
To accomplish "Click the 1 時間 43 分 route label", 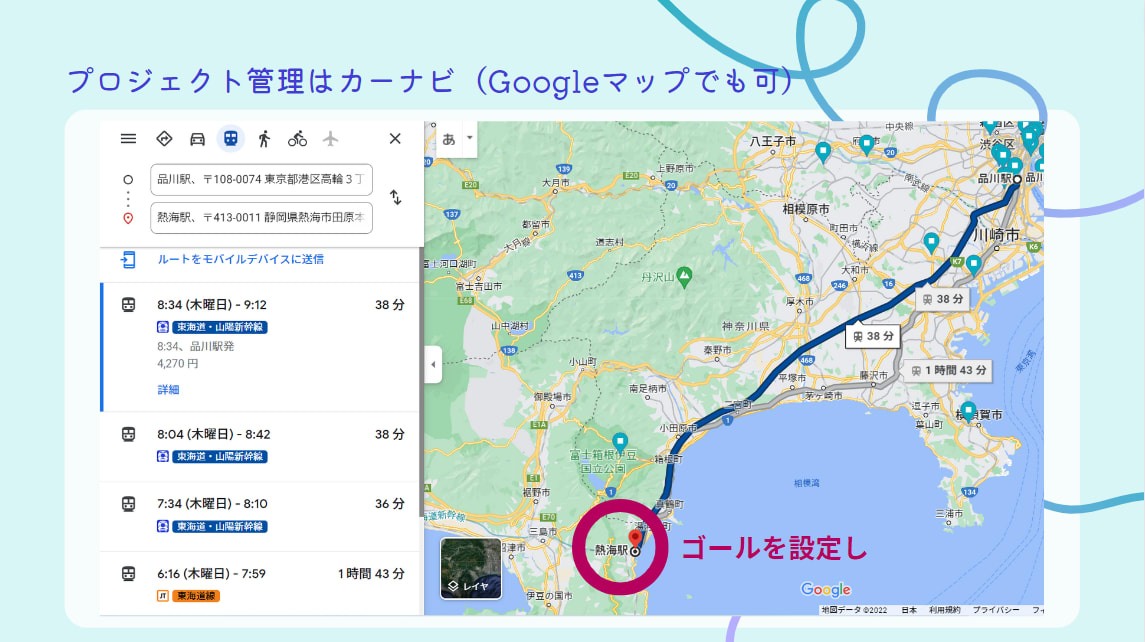I will click(949, 371).
